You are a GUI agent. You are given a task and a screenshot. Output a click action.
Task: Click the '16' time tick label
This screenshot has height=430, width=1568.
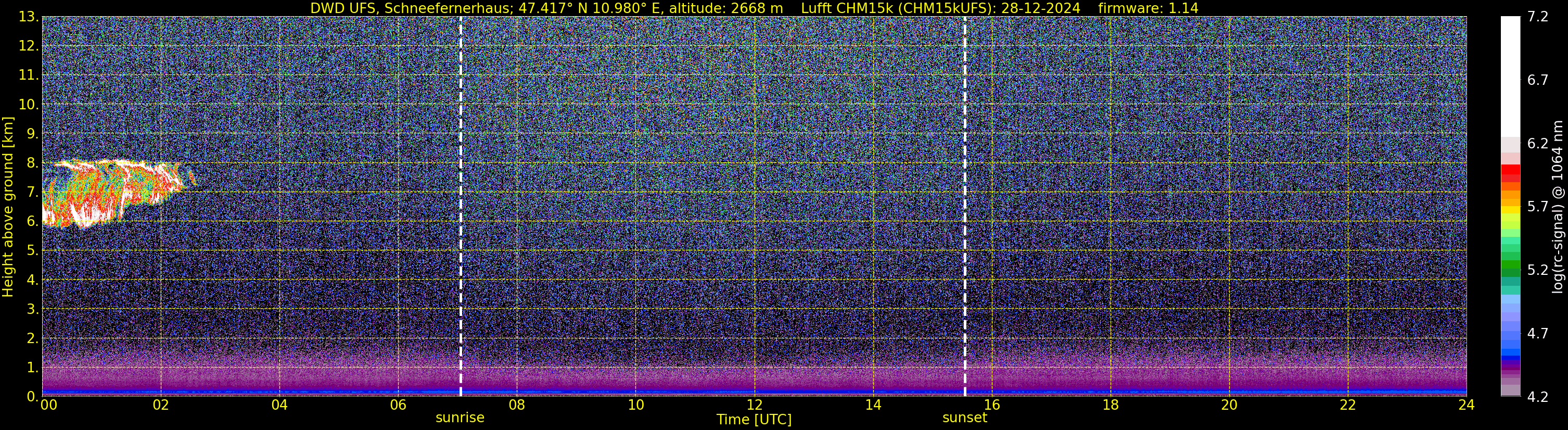pyautogui.click(x=991, y=405)
